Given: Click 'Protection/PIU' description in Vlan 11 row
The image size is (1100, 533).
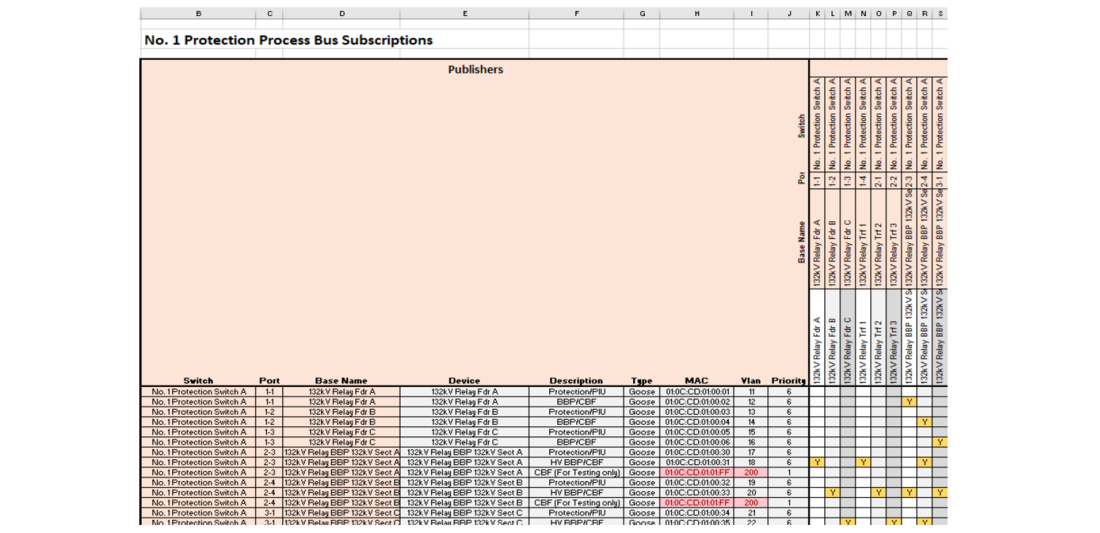Looking at the screenshot, I should click(576, 391).
